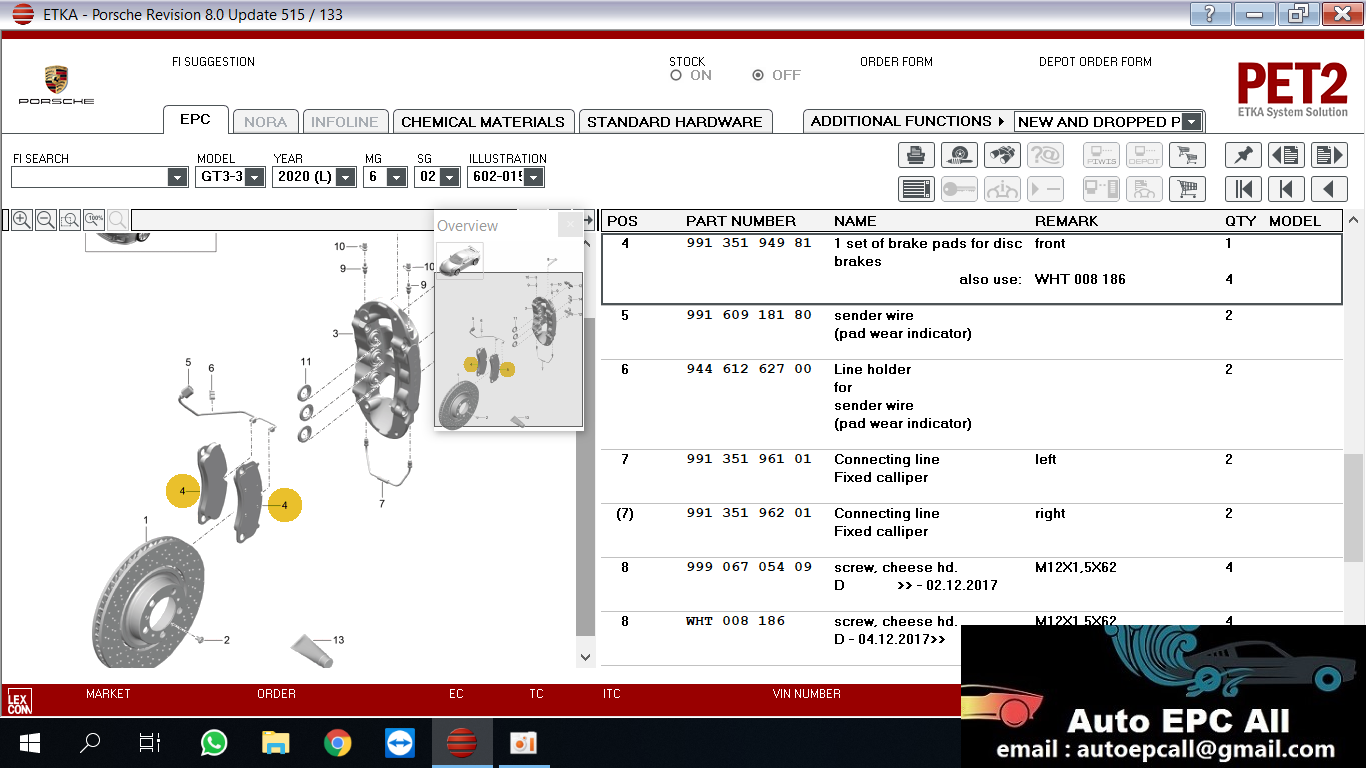Click the print icon in the toolbar
Image resolution: width=1366 pixels, height=768 pixels.
point(916,155)
